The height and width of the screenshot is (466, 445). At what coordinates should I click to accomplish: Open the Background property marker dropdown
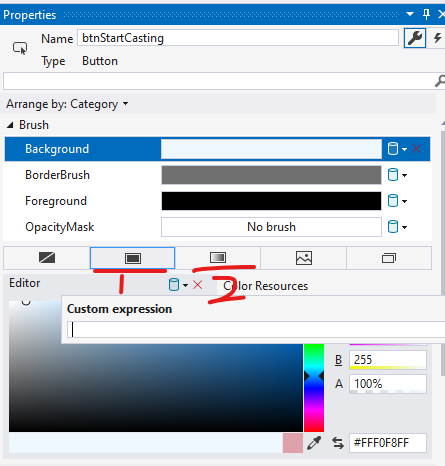(x=397, y=149)
